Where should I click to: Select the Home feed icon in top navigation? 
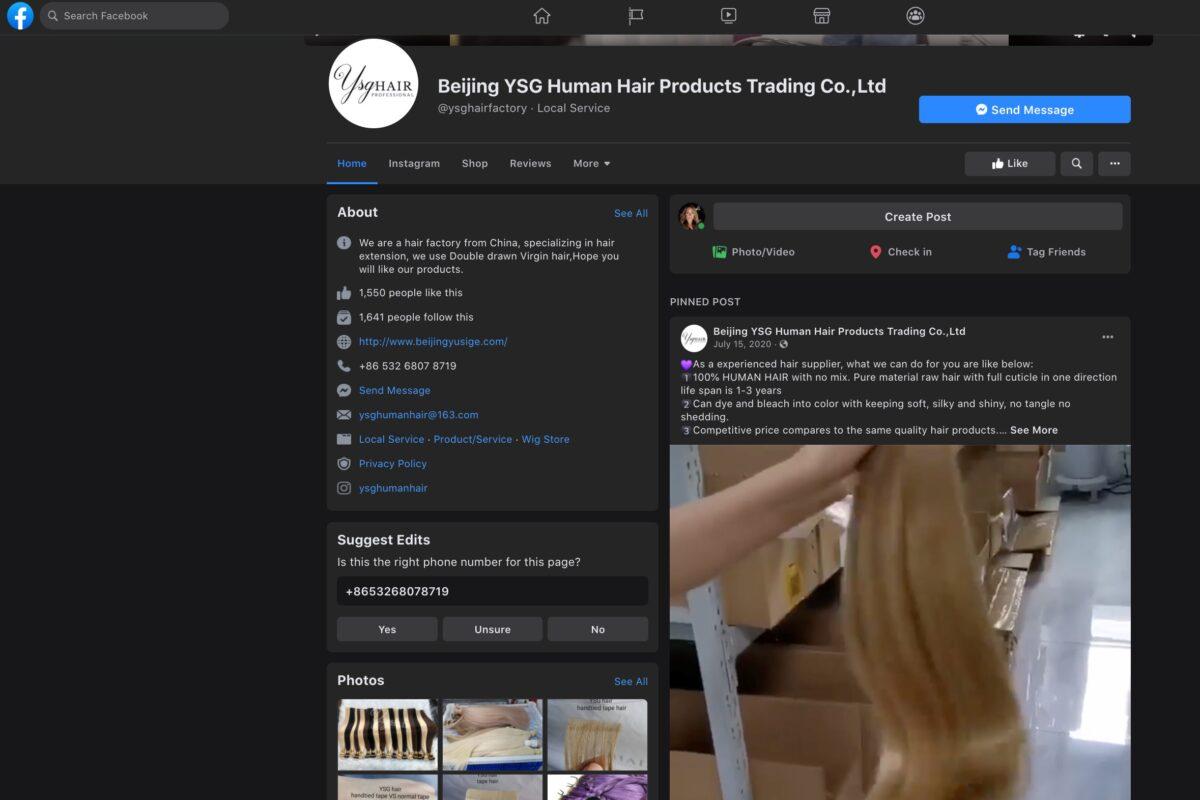pyautogui.click(x=540, y=16)
